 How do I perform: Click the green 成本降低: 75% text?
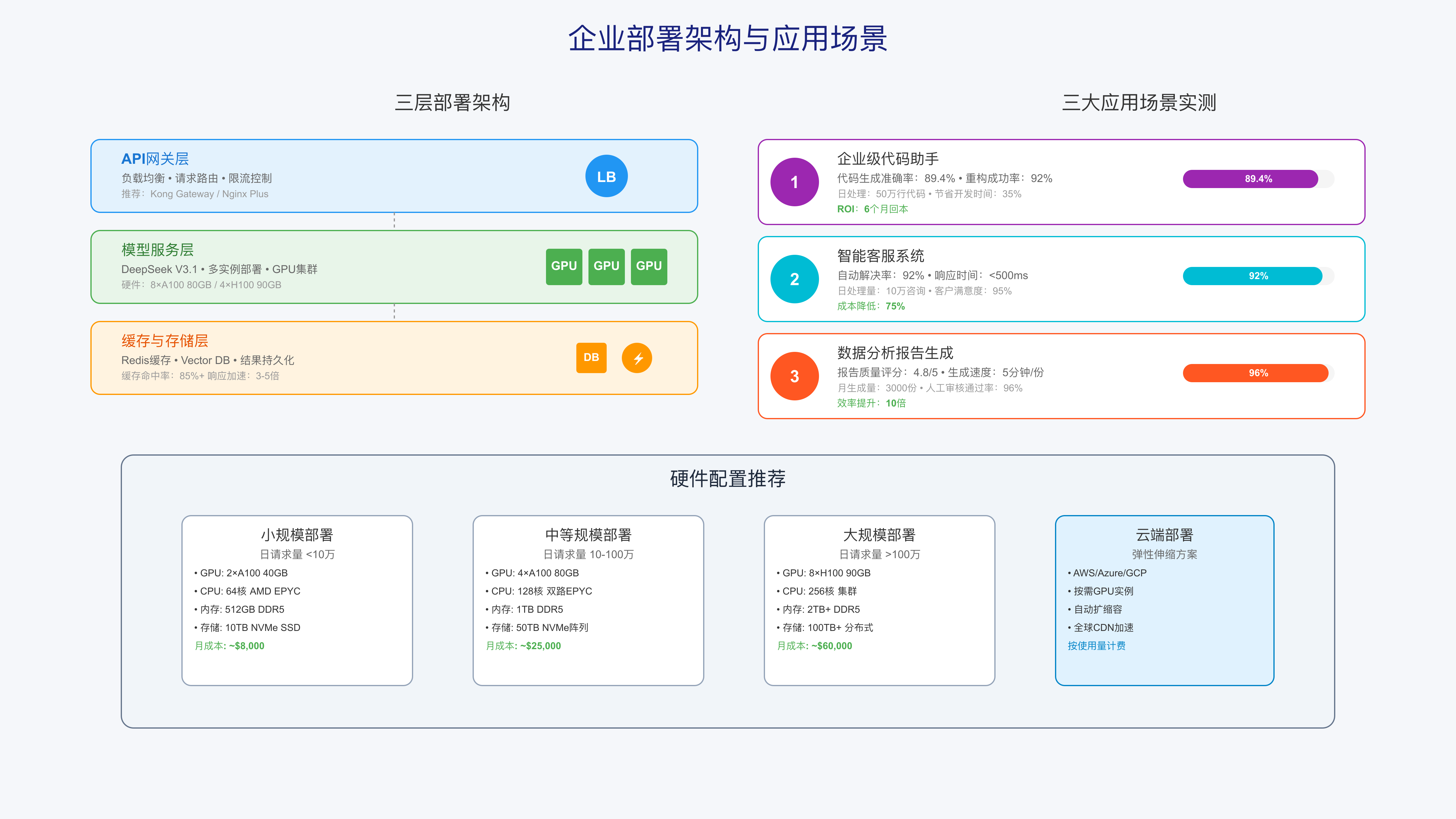tap(871, 306)
